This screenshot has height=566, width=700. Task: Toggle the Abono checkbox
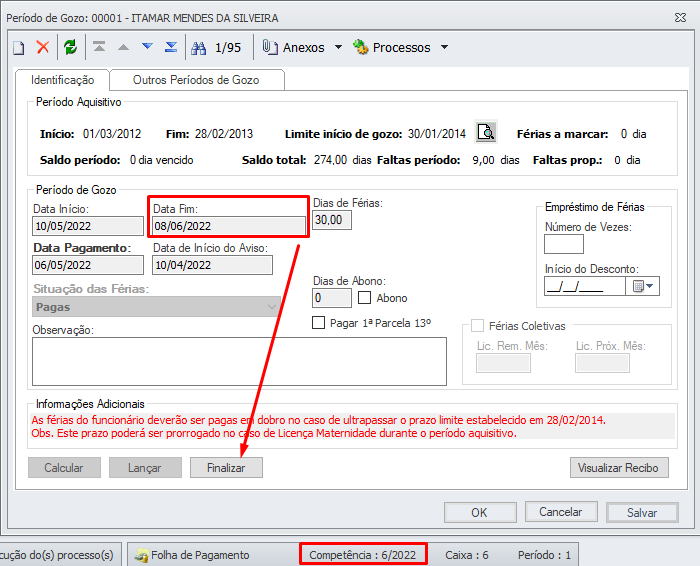tap(364, 298)
